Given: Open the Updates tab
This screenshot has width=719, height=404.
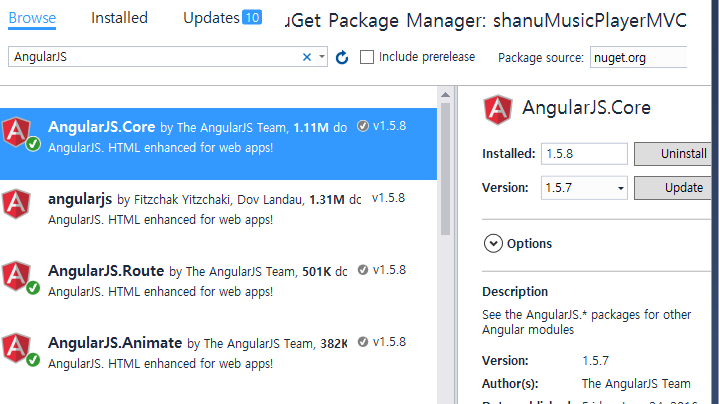Looking at the screenshot, I should point(211,18).
